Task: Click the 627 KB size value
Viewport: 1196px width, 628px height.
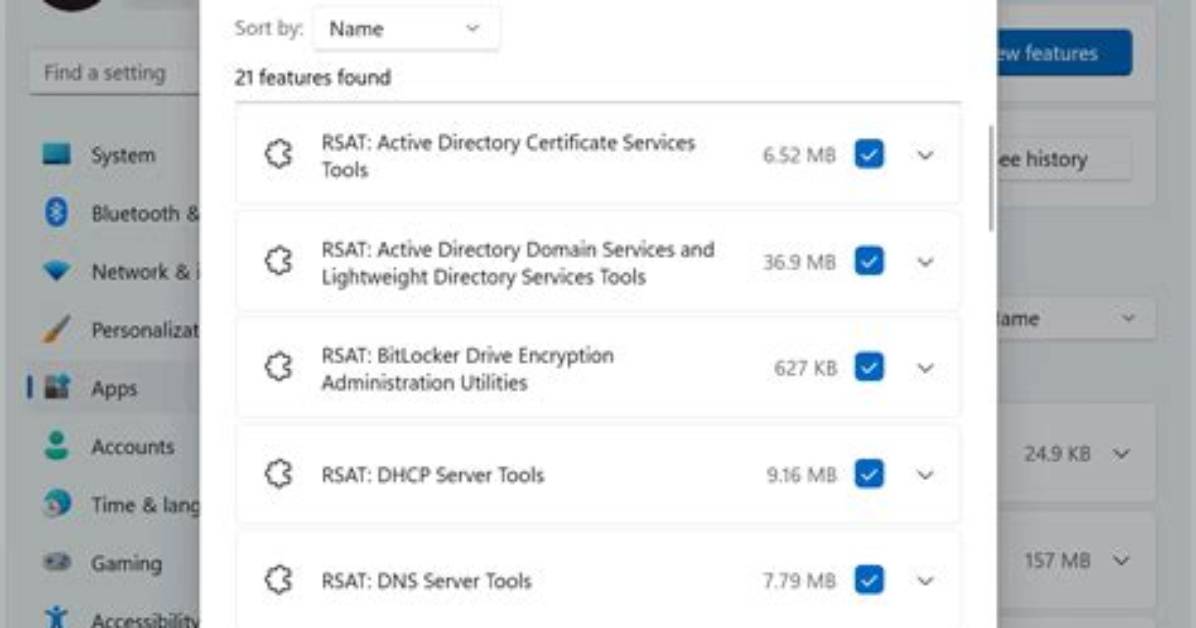Action: point(805,368)
